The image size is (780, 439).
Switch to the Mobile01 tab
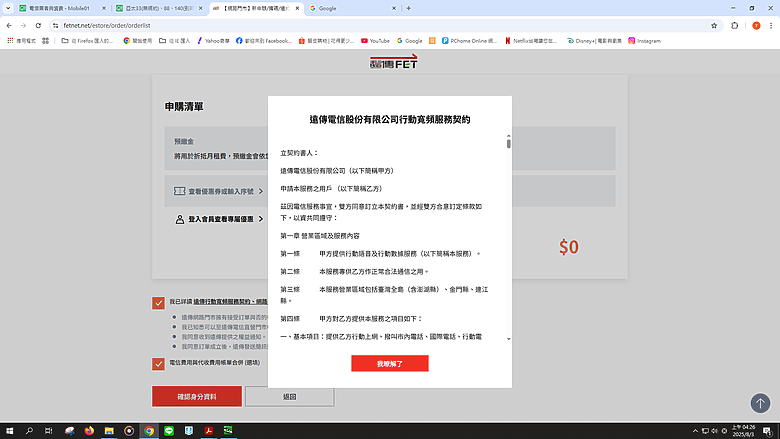pos(61,8)
